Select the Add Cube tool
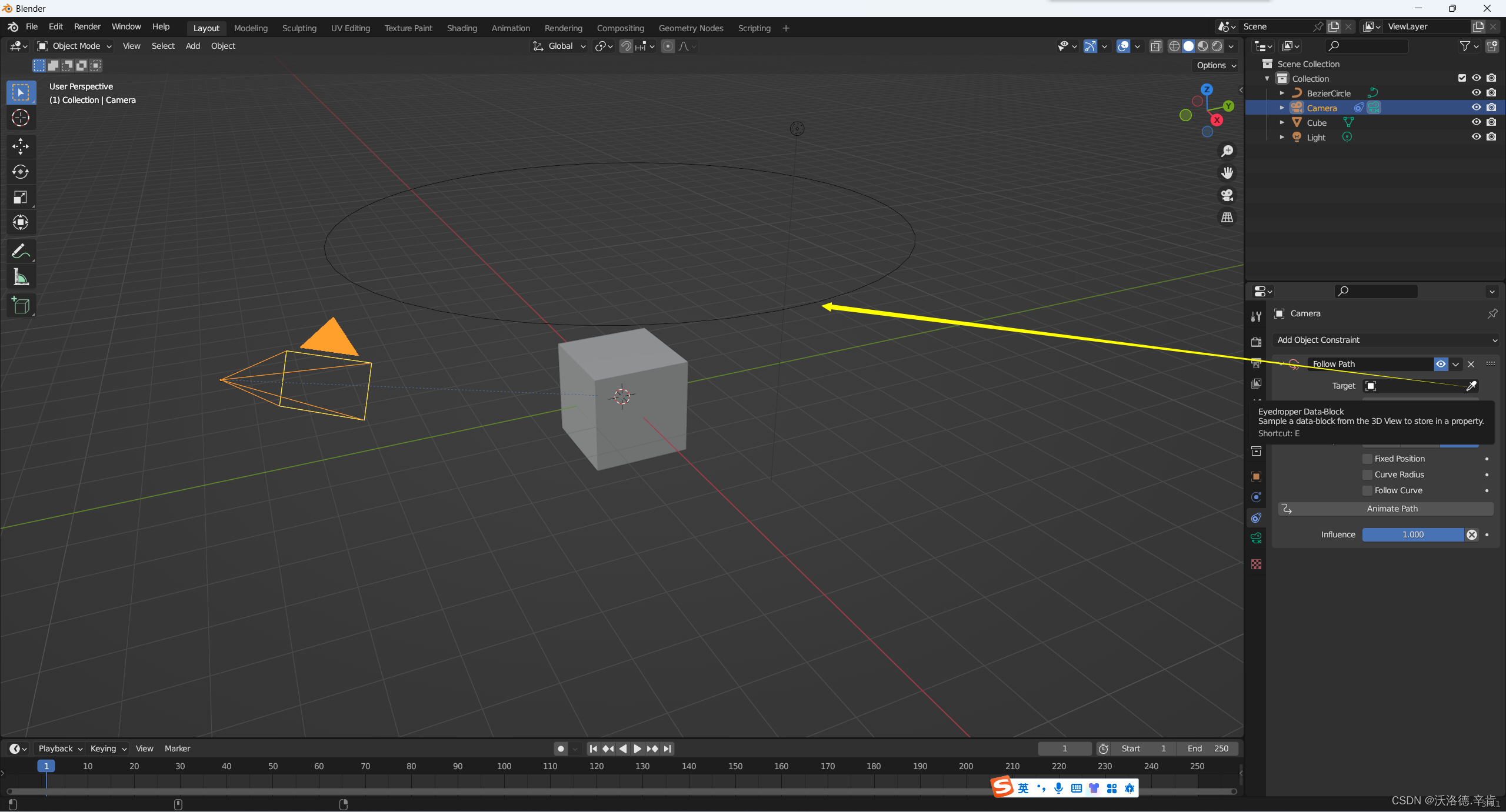This screenshot has height=812, width=1506. coord(21,306)
